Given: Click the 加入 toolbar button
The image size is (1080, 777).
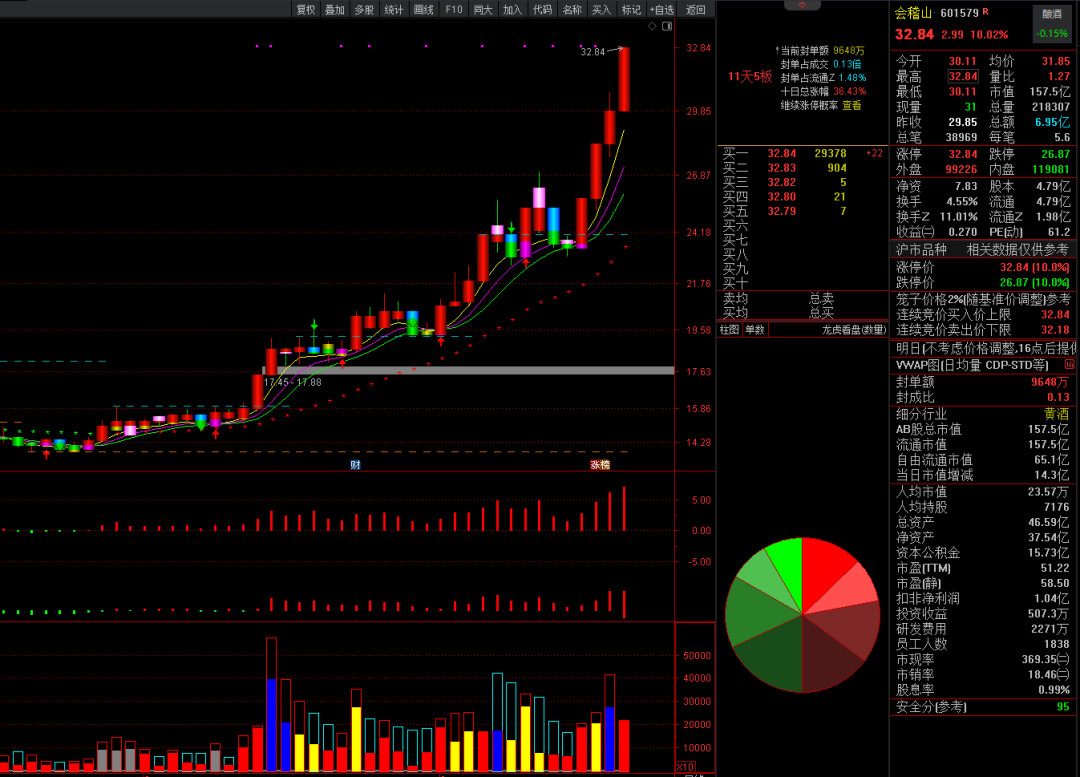Looking at the screenshot, I should [x=512, y=9].
